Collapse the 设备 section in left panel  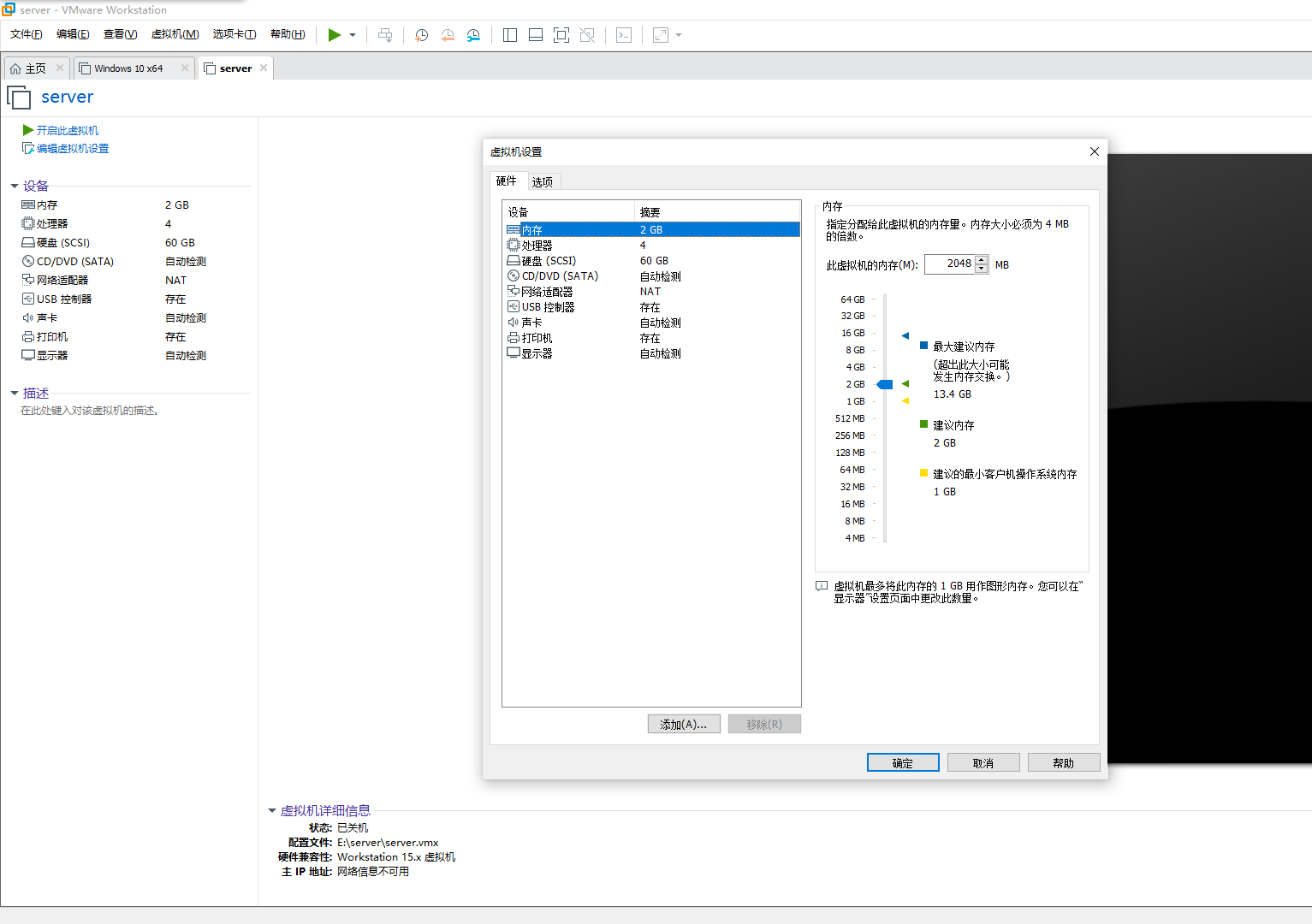pyautogui.click(x=15, y=186)
